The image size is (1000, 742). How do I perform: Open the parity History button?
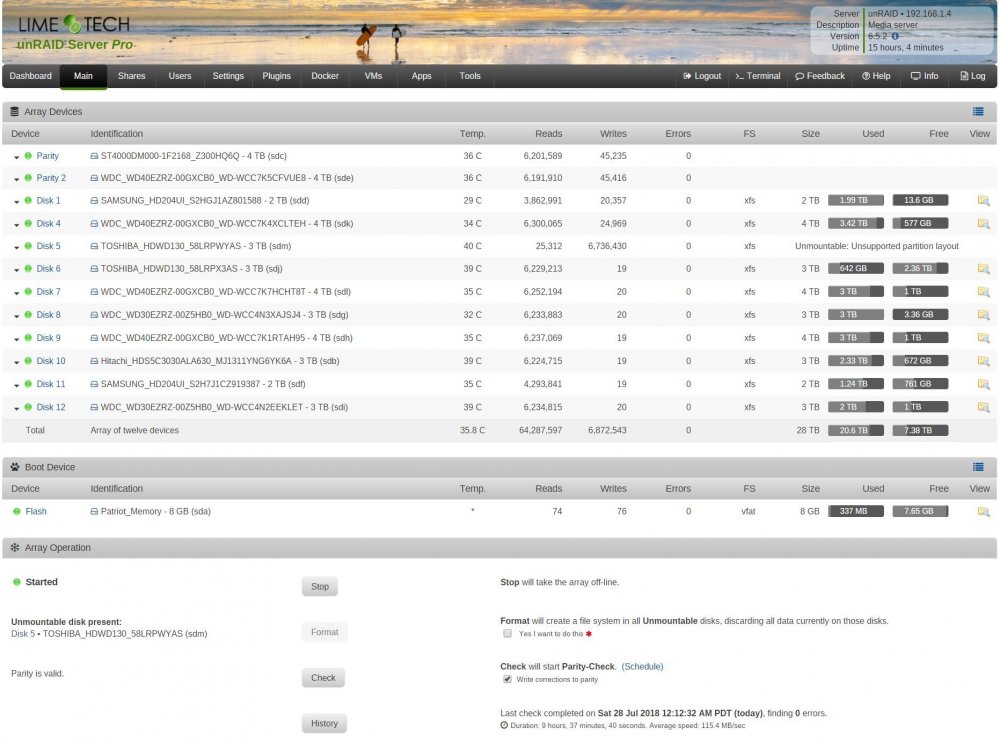pyautogui.click(x=324, y=723)
